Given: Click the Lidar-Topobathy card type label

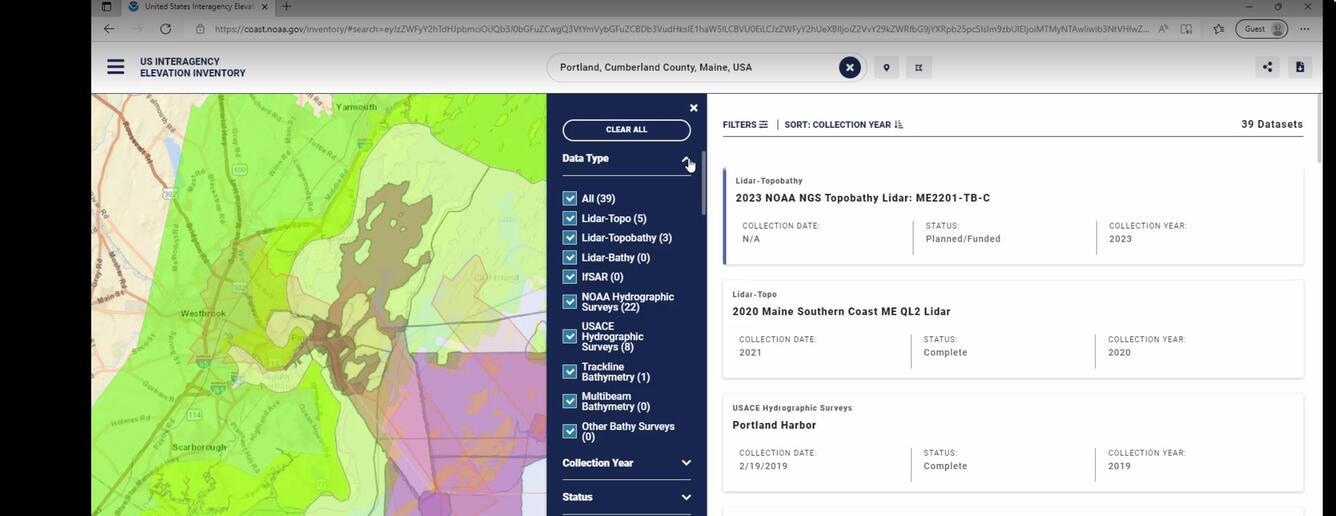Looking at the screenshot, I should [x=769, y=181].
